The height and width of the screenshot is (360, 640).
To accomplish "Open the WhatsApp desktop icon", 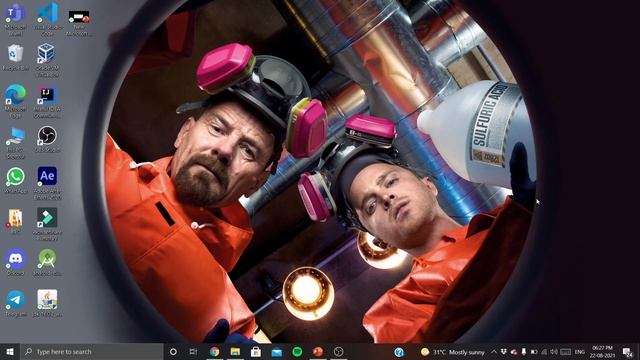I will coord(16,180).
